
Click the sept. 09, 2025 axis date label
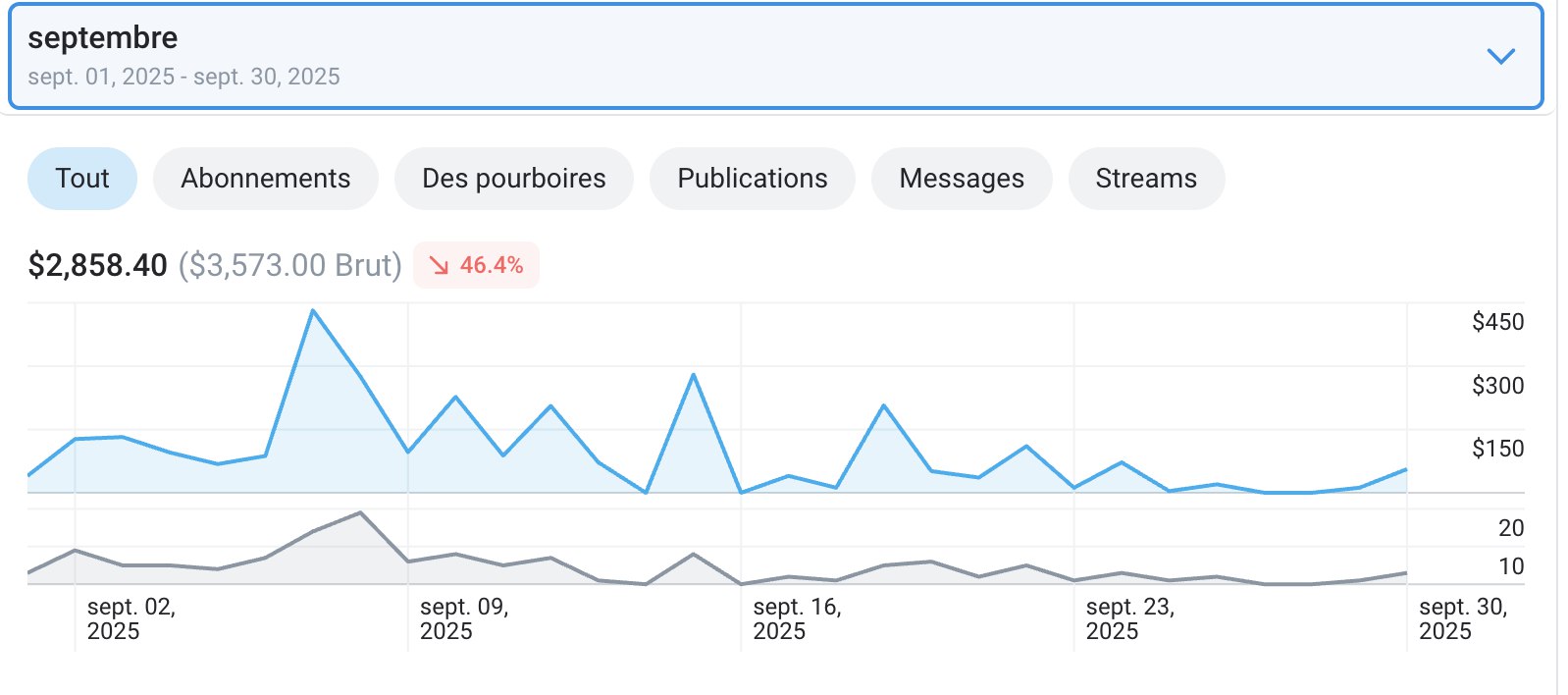(x=463, y=619)
